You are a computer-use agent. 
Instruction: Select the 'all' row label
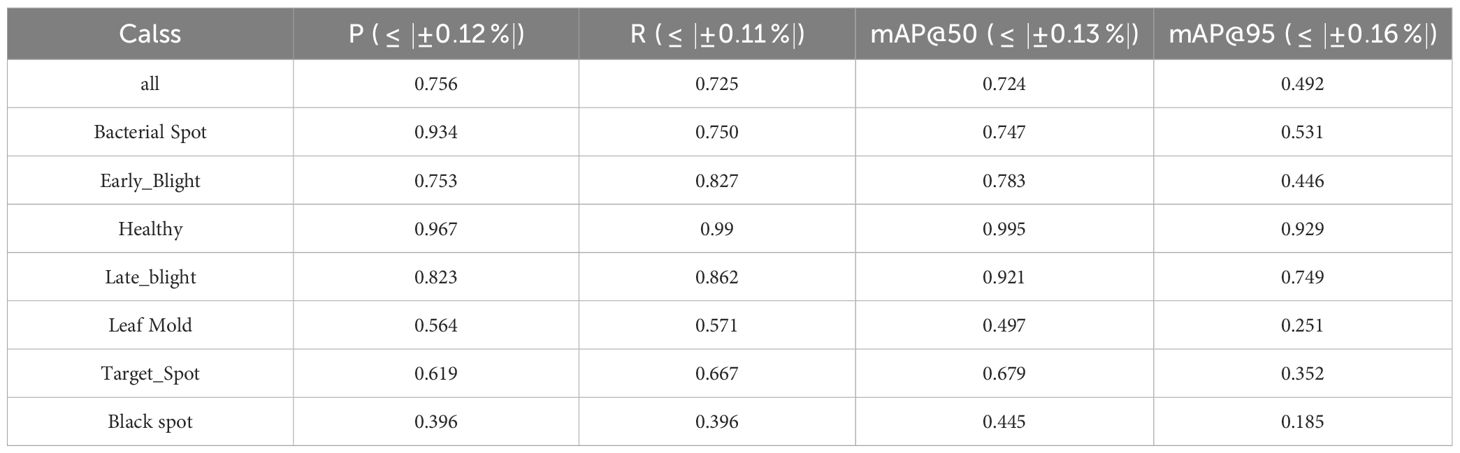pyautogui.click(x=150, y=84)
